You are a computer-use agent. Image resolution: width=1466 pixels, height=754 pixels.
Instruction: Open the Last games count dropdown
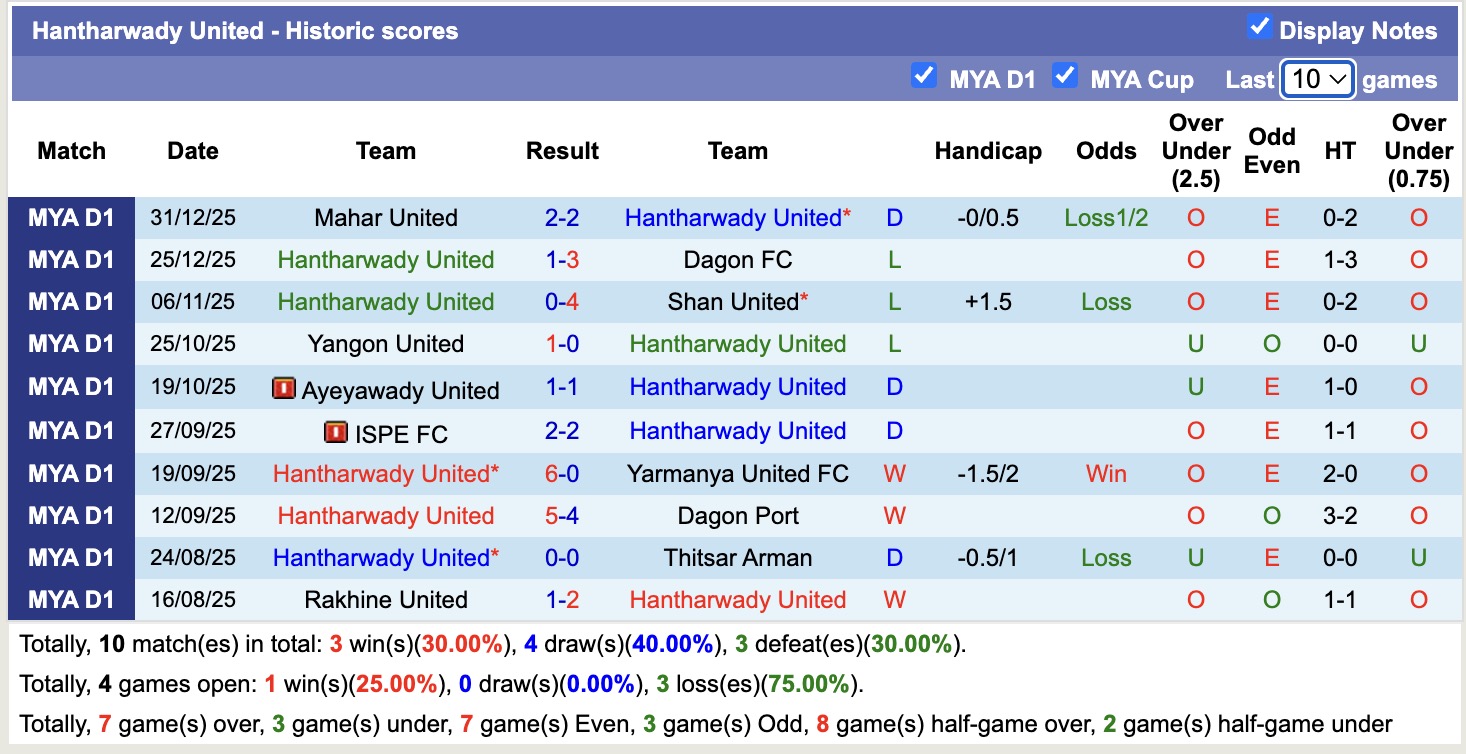coord(1317,78)
